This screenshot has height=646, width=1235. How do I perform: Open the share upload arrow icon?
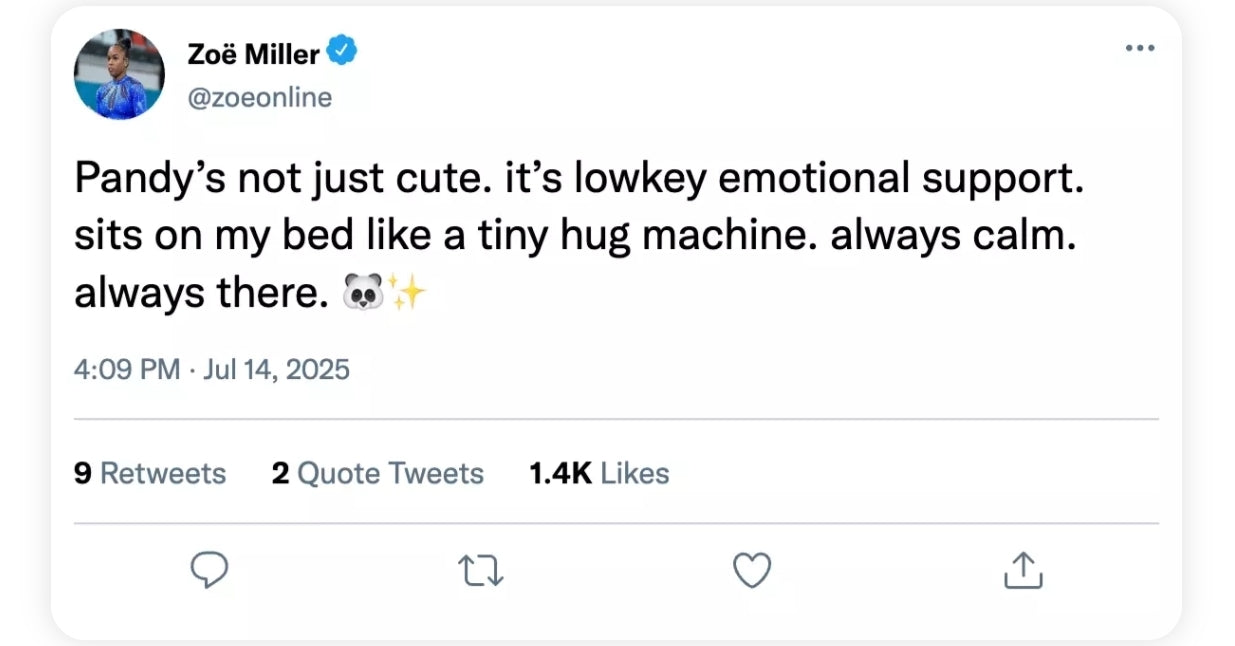(1022, 571)
